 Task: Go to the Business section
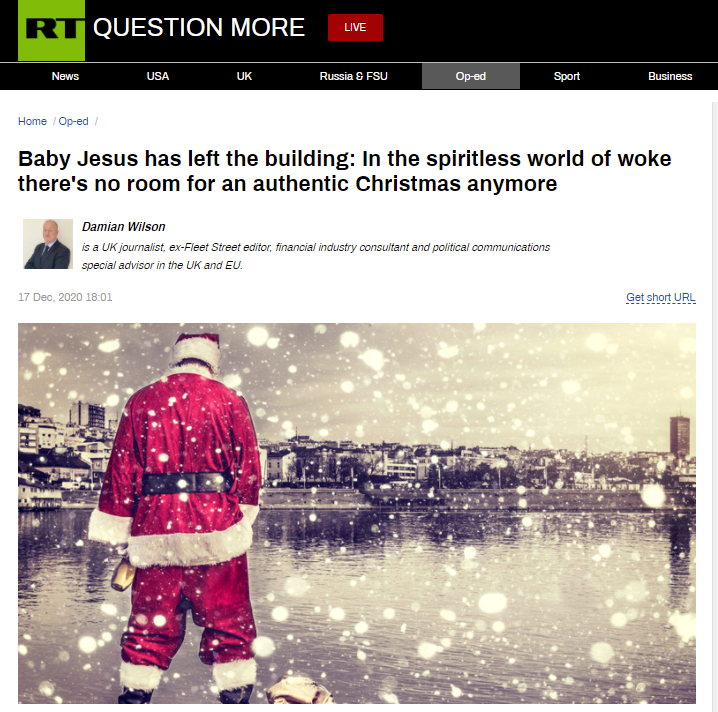point(670,76)
